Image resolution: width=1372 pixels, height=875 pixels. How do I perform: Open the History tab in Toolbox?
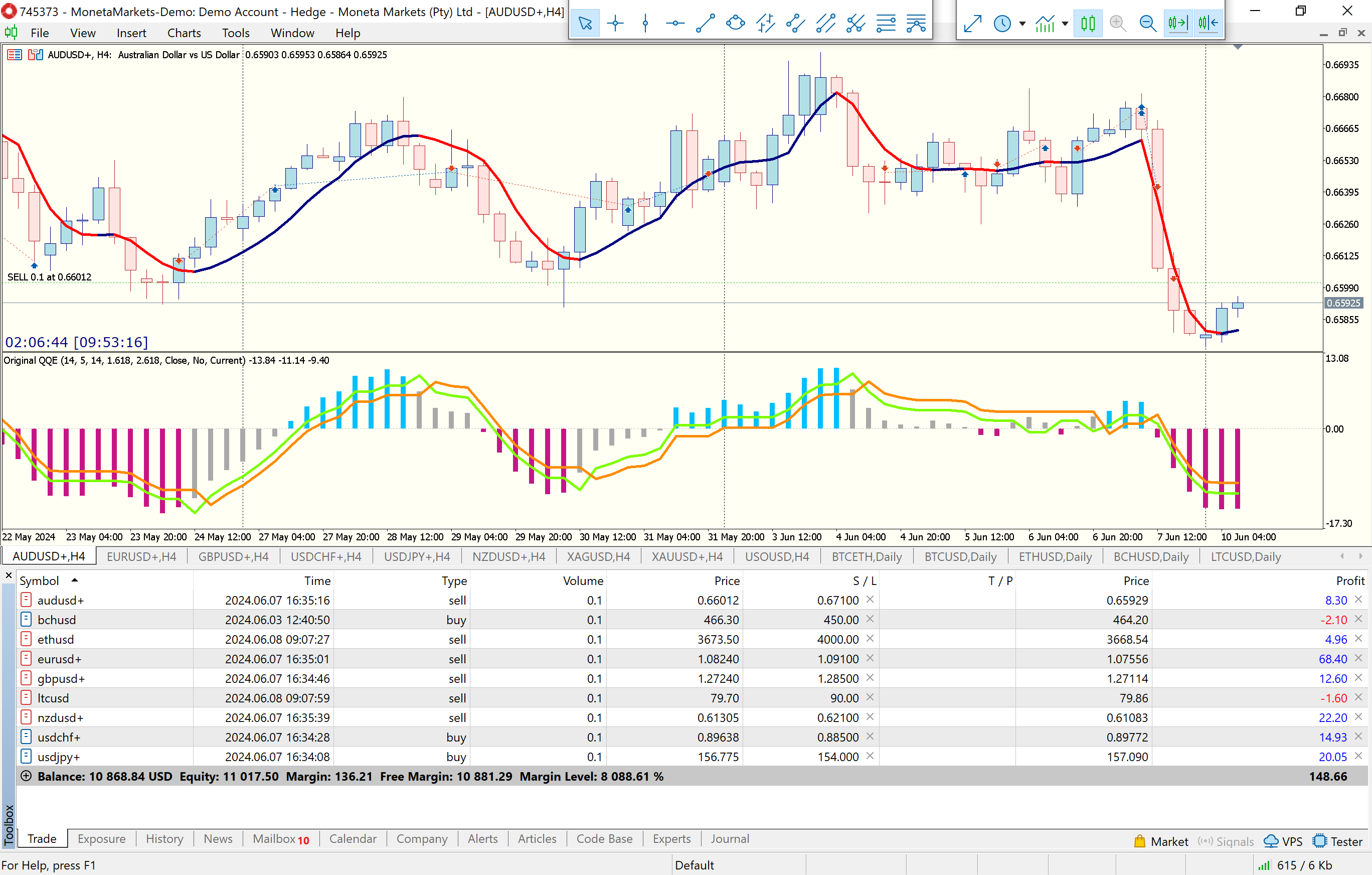(x=164, y=838)
